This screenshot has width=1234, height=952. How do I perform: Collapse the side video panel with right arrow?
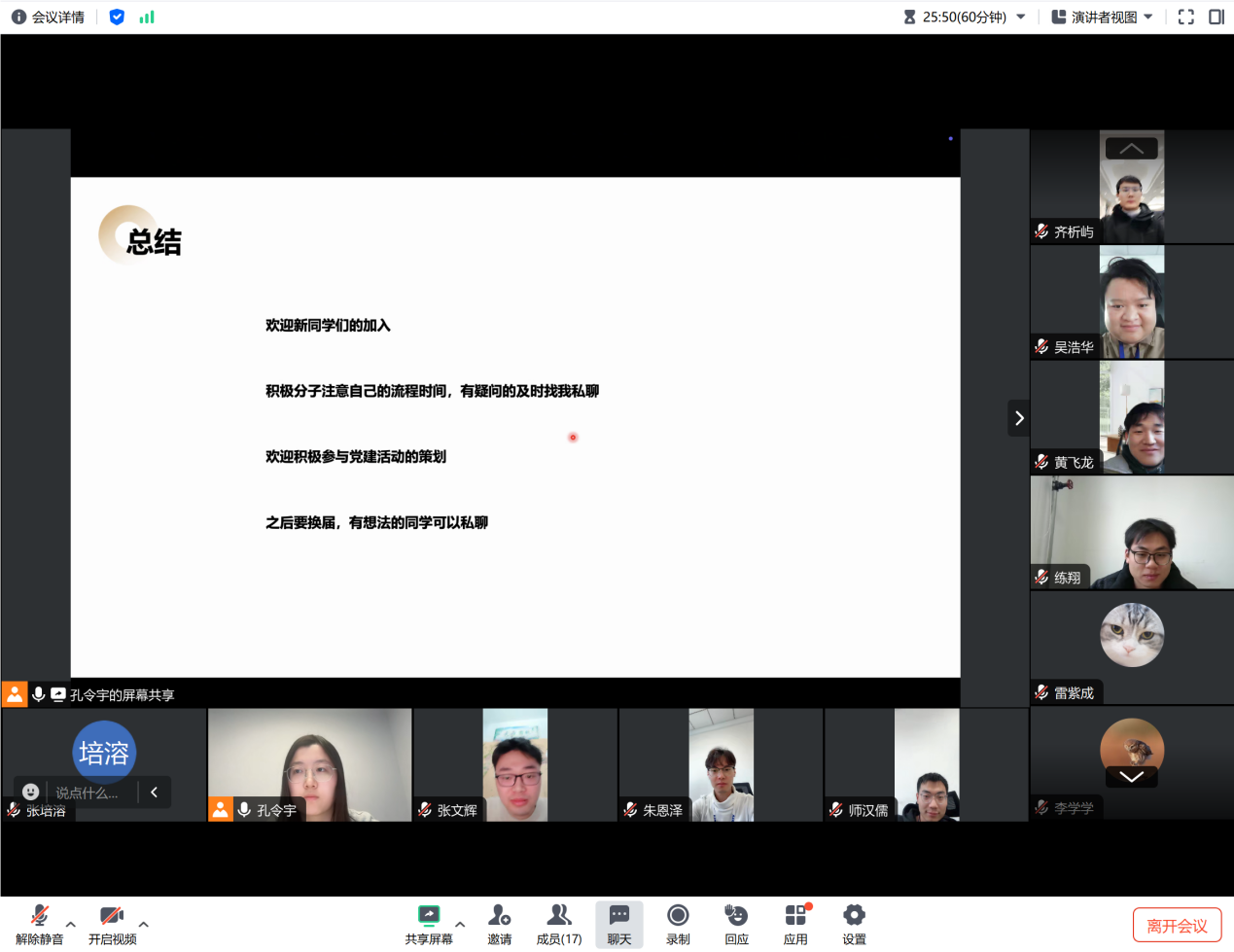click(1018, 418)
